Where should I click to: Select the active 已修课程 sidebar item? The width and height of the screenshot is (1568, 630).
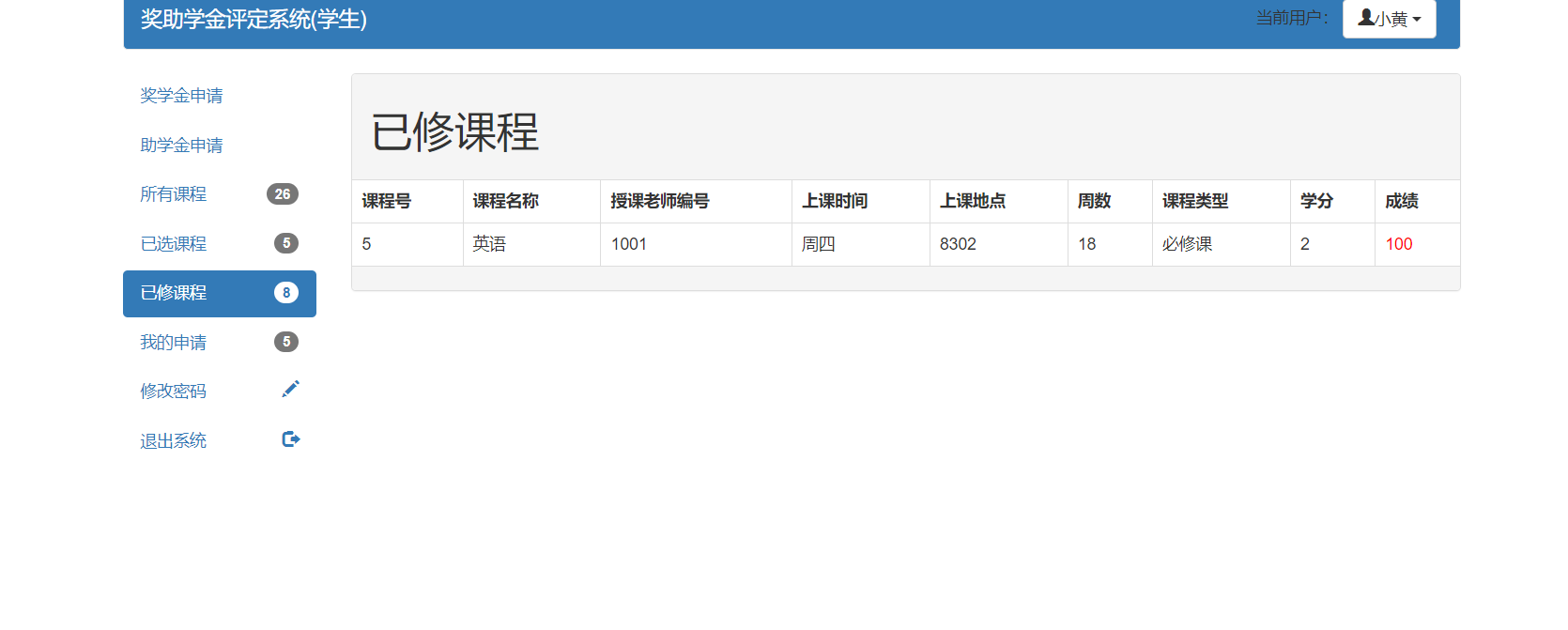[220, 294]
